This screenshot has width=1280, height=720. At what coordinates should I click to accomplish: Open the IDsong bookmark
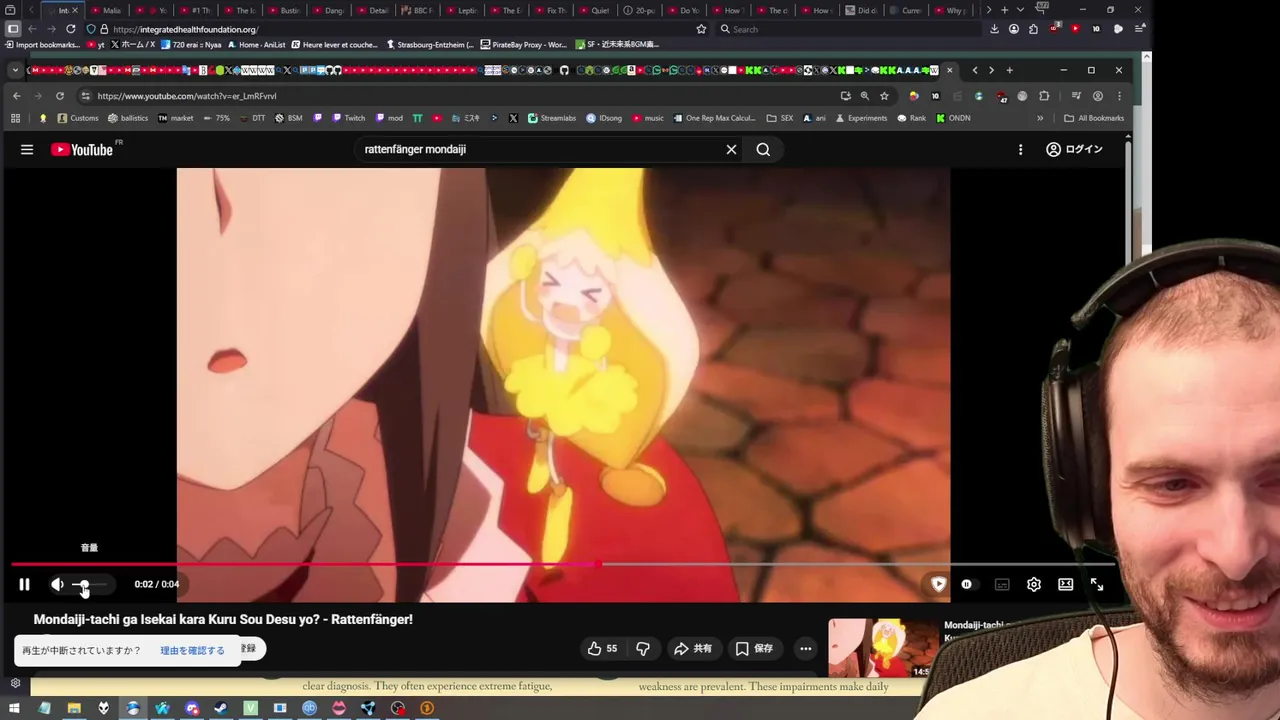(x=604, y=118)
